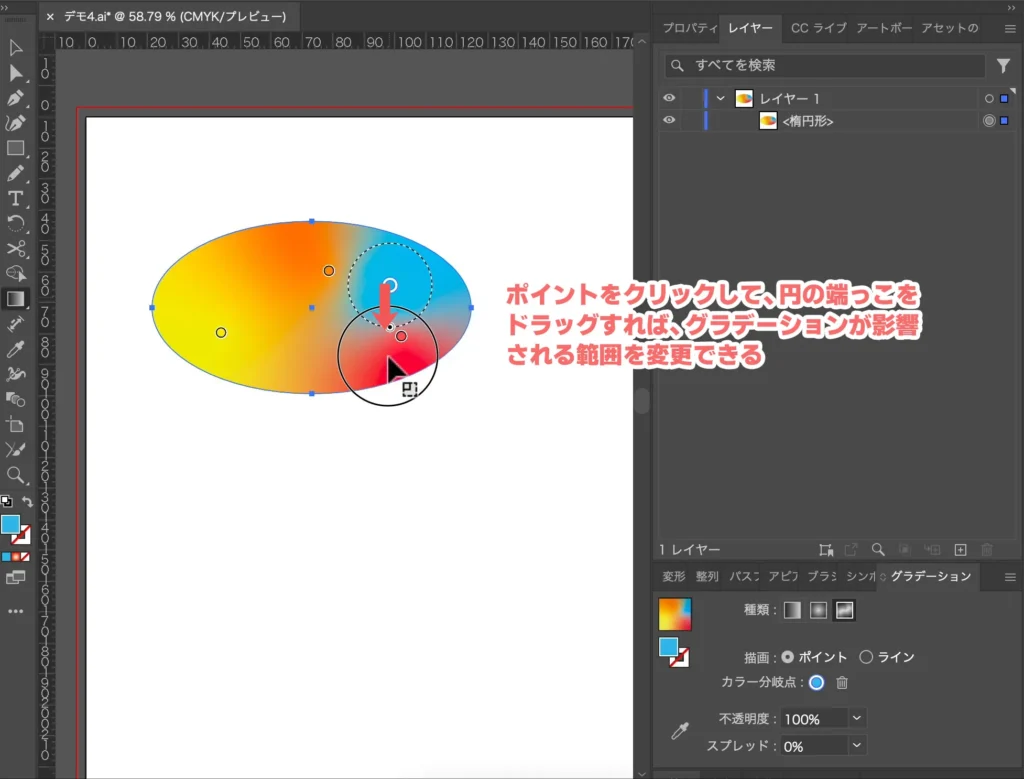Hide レイヤー 1 with its eye toggle

670,98
